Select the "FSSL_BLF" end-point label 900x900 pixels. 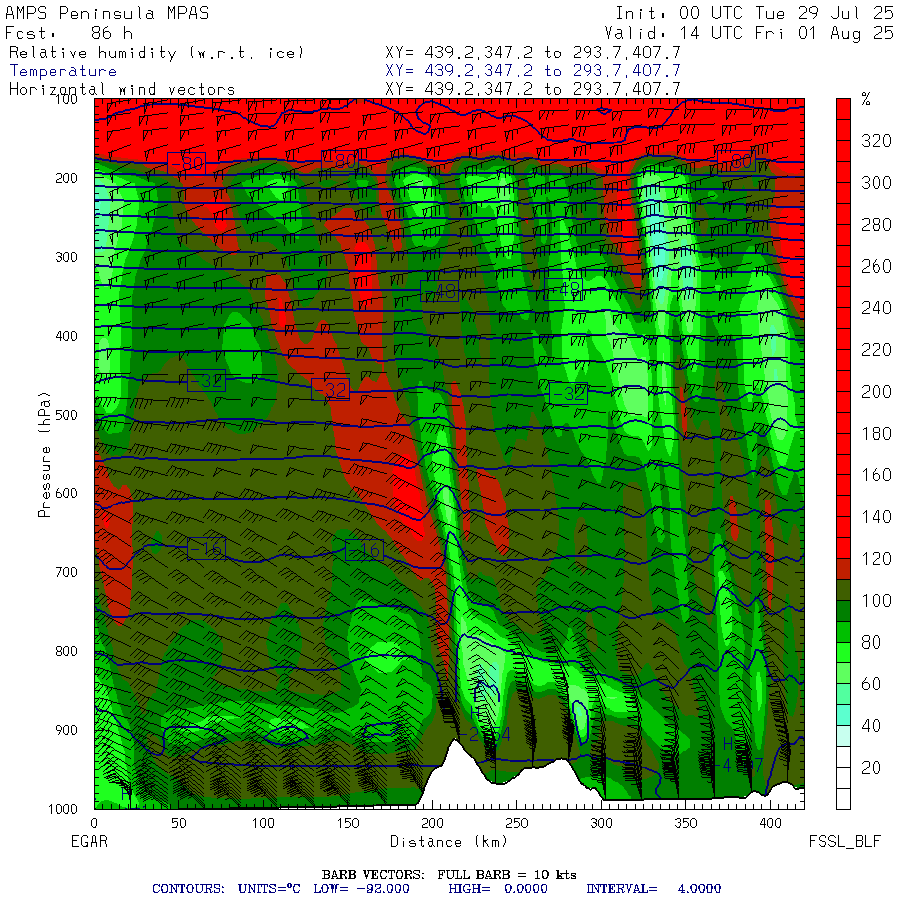(844, 841)
